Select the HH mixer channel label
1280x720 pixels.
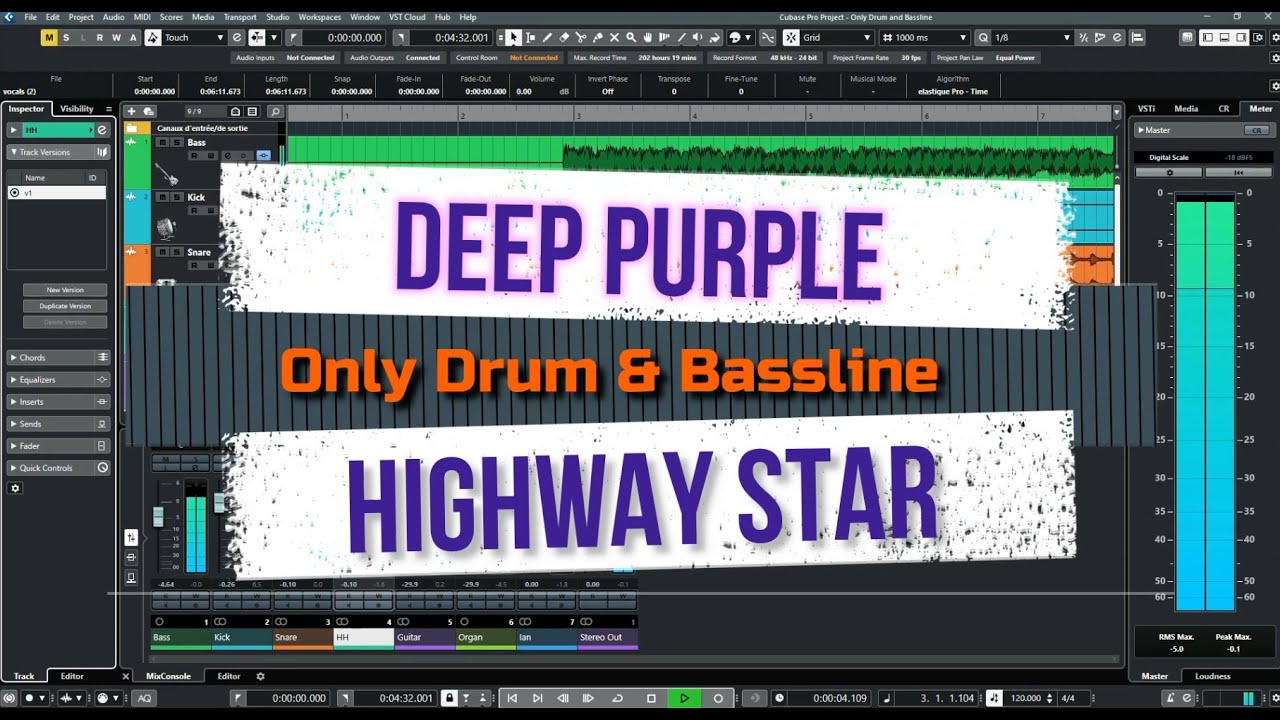[x=364, y=637]
